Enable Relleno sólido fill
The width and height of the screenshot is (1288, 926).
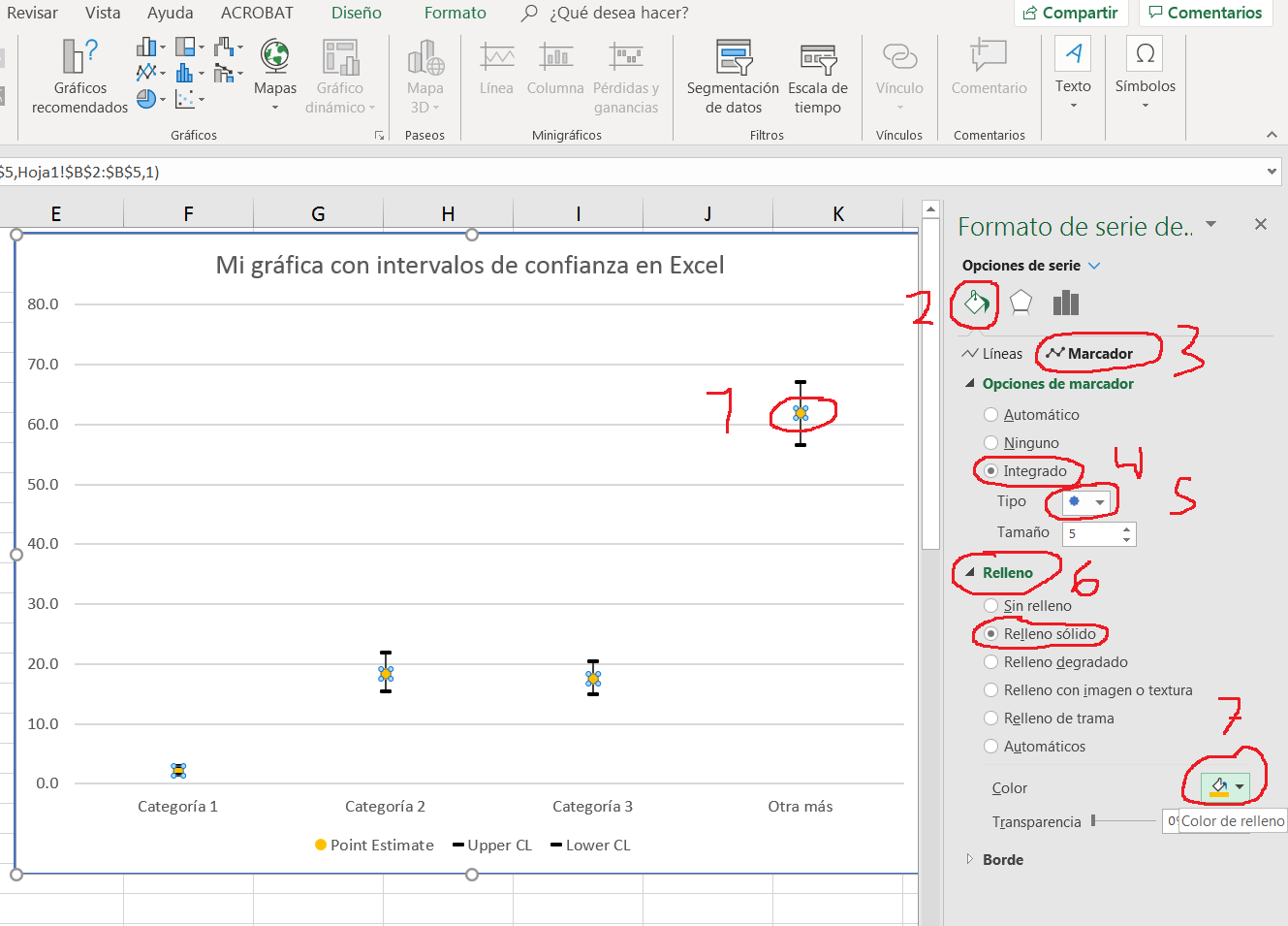click(x=990, y=633)
